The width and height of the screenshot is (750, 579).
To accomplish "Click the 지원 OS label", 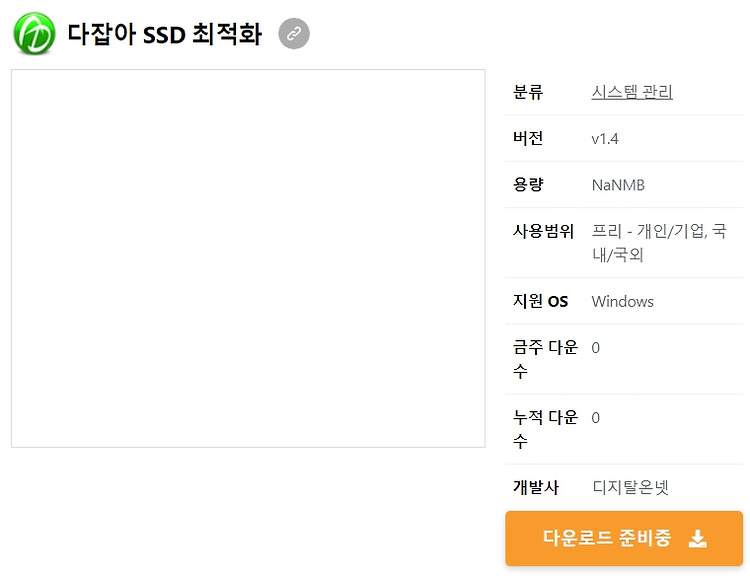I will pyautogui.click(x=540, y=301).
